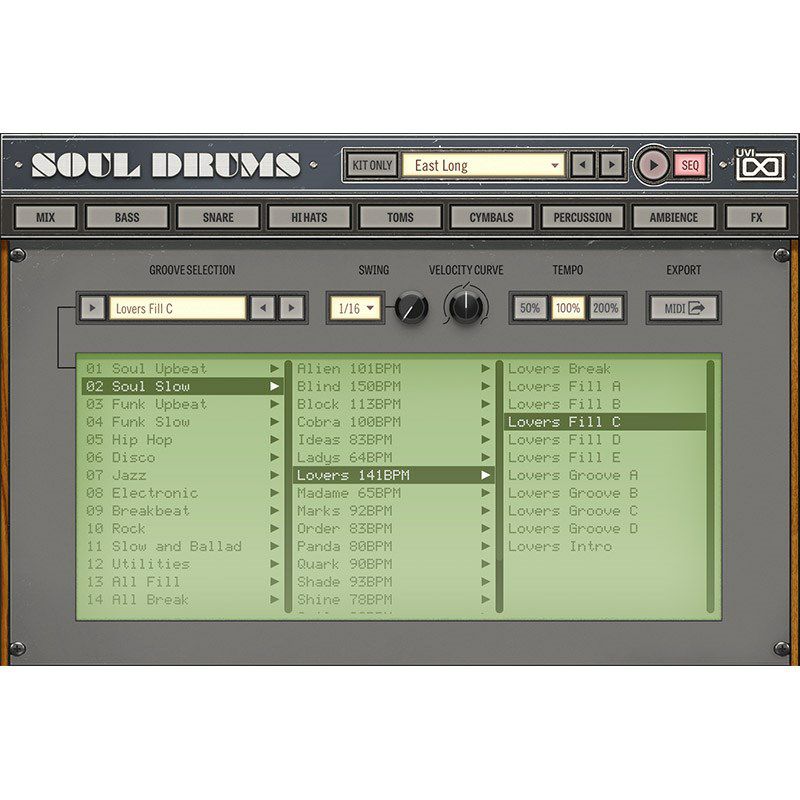This screenshot has height=800, width=800.
Task: Switch to the SNARE tab
Action: 218,217
